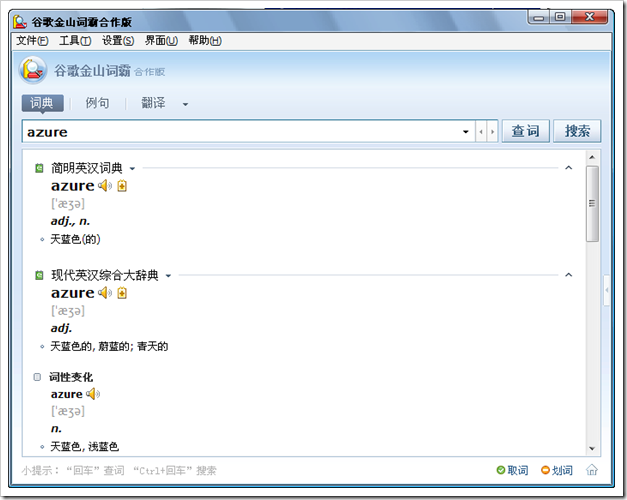
Task: Go back to previous lookup word
Action: (x=481, y=132)
